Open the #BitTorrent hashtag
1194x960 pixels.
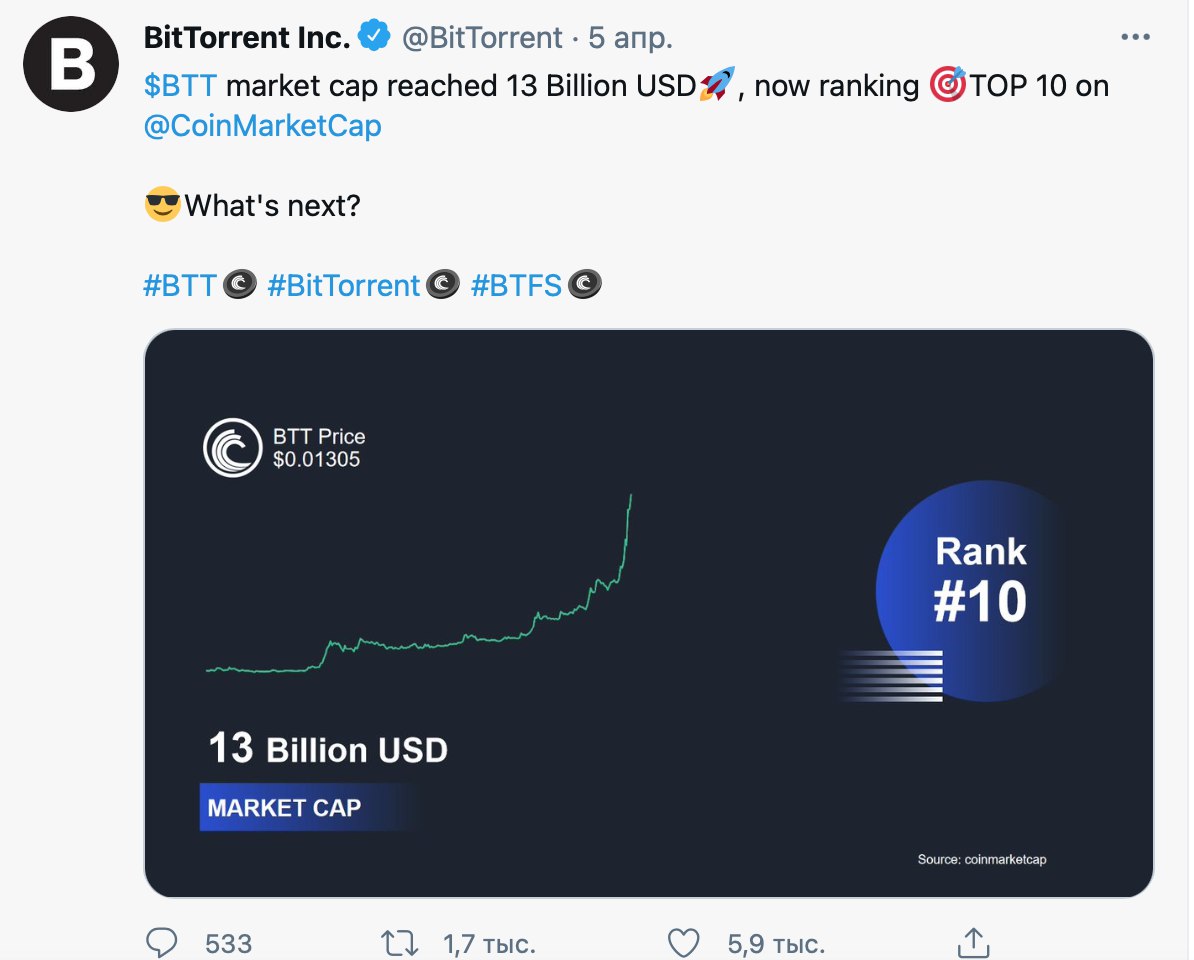[343, 286]
